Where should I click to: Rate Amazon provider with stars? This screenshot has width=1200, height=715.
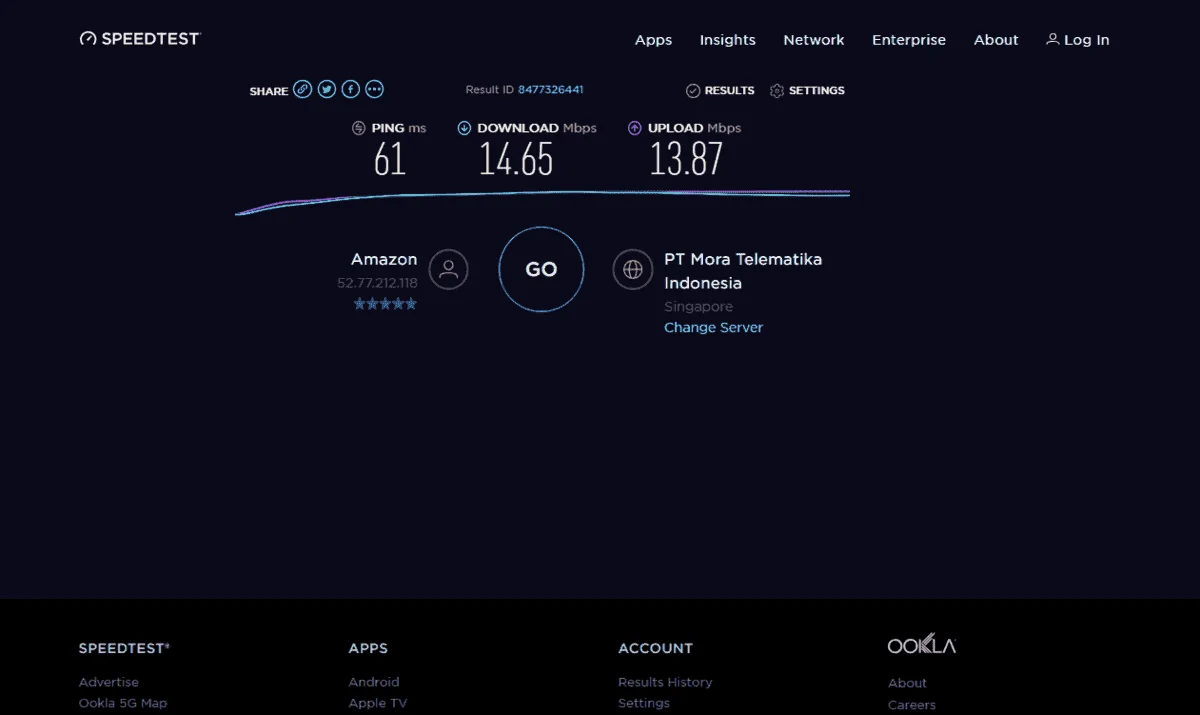pyautogui.click(x=385, y=304)
